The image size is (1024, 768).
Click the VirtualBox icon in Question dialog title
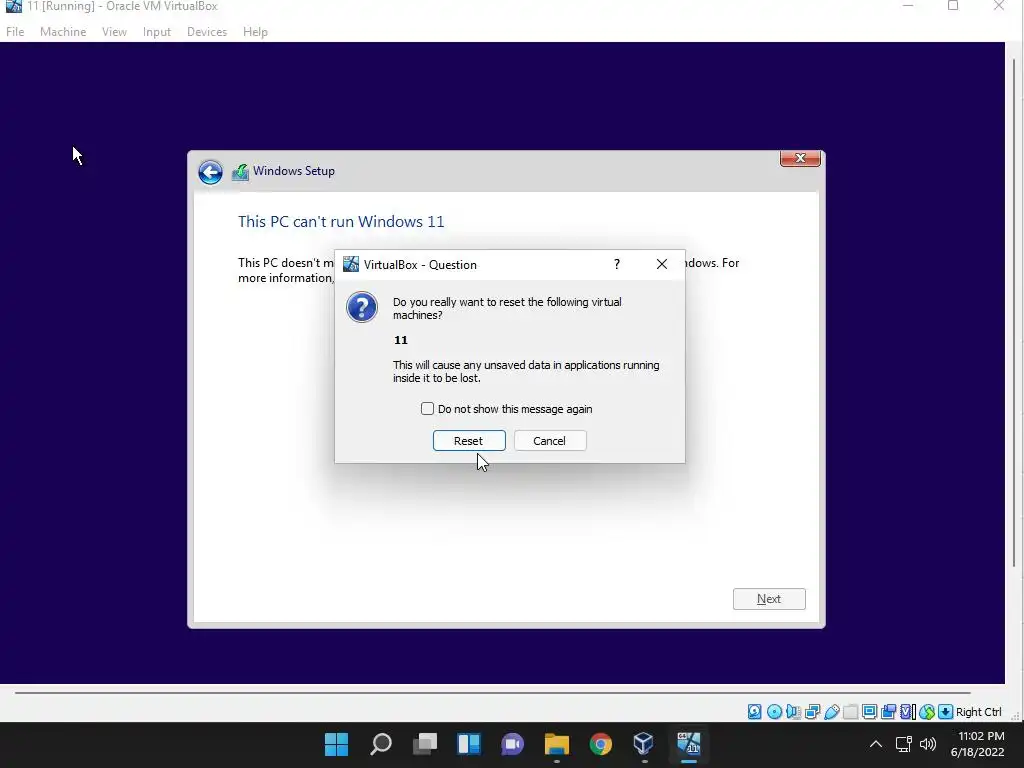351,264
